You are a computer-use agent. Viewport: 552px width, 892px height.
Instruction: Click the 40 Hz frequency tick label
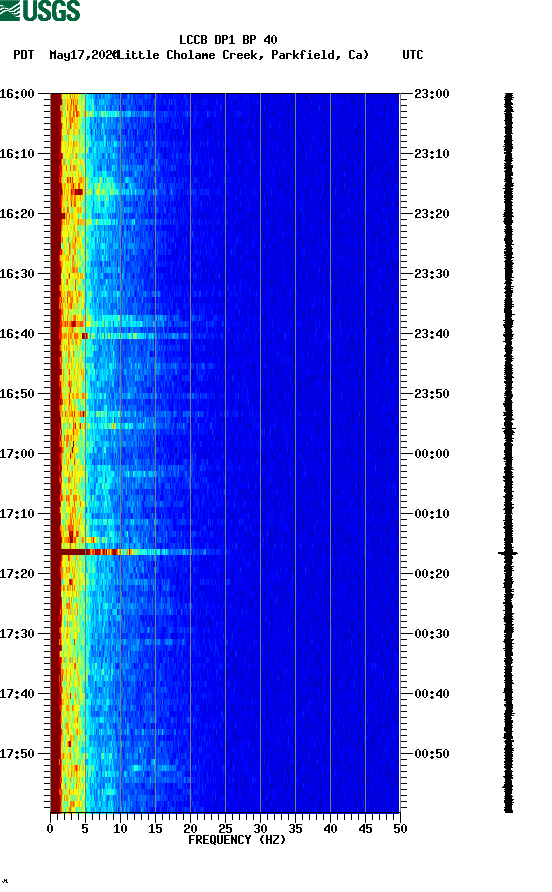point(330,829)
